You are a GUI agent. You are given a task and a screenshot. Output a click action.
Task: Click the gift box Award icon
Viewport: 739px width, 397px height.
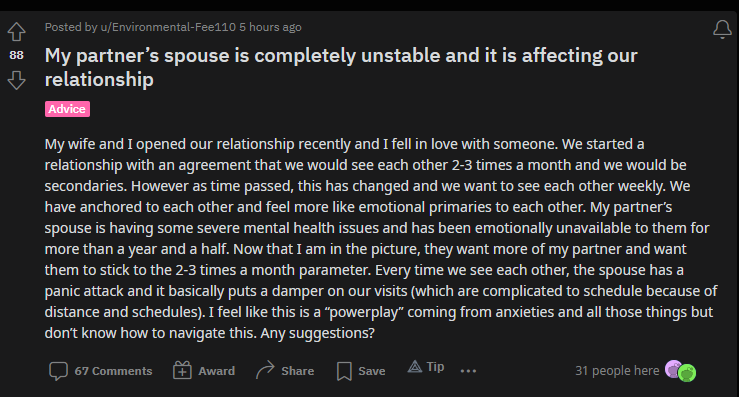point(182,371)
